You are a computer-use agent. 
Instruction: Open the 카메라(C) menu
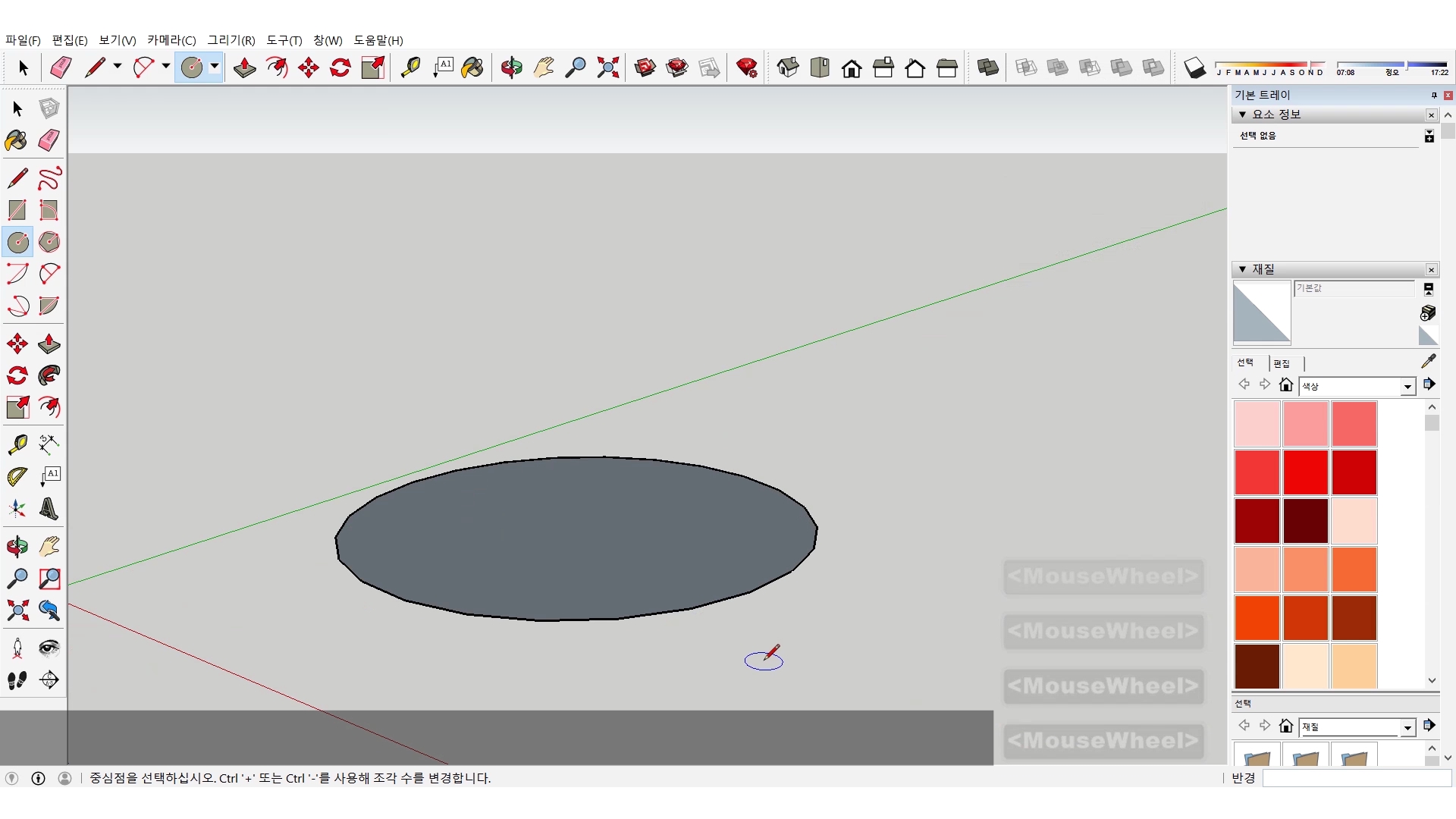[171, 40]
